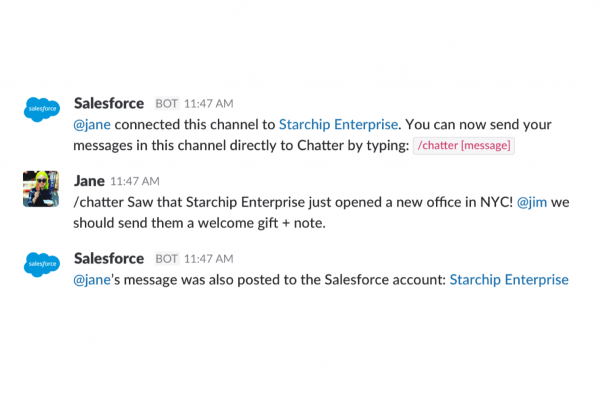Click the /chatter [message] code snippet

tap(464, 145)
